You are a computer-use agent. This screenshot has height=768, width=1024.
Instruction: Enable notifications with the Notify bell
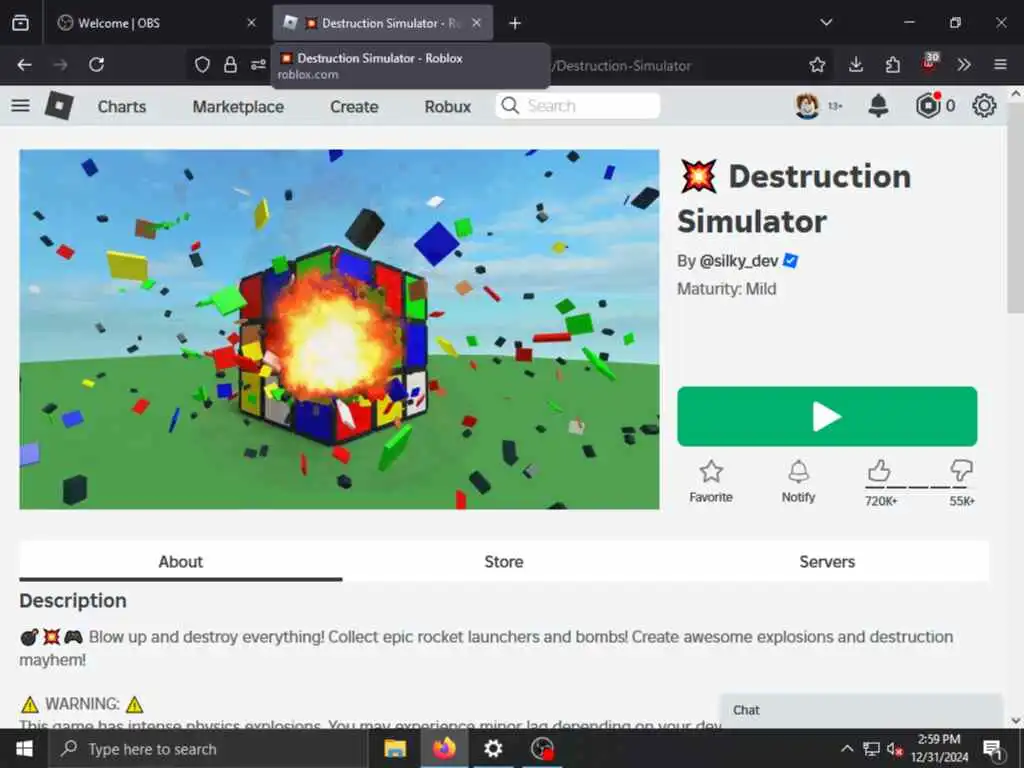[x=798, y=471]
